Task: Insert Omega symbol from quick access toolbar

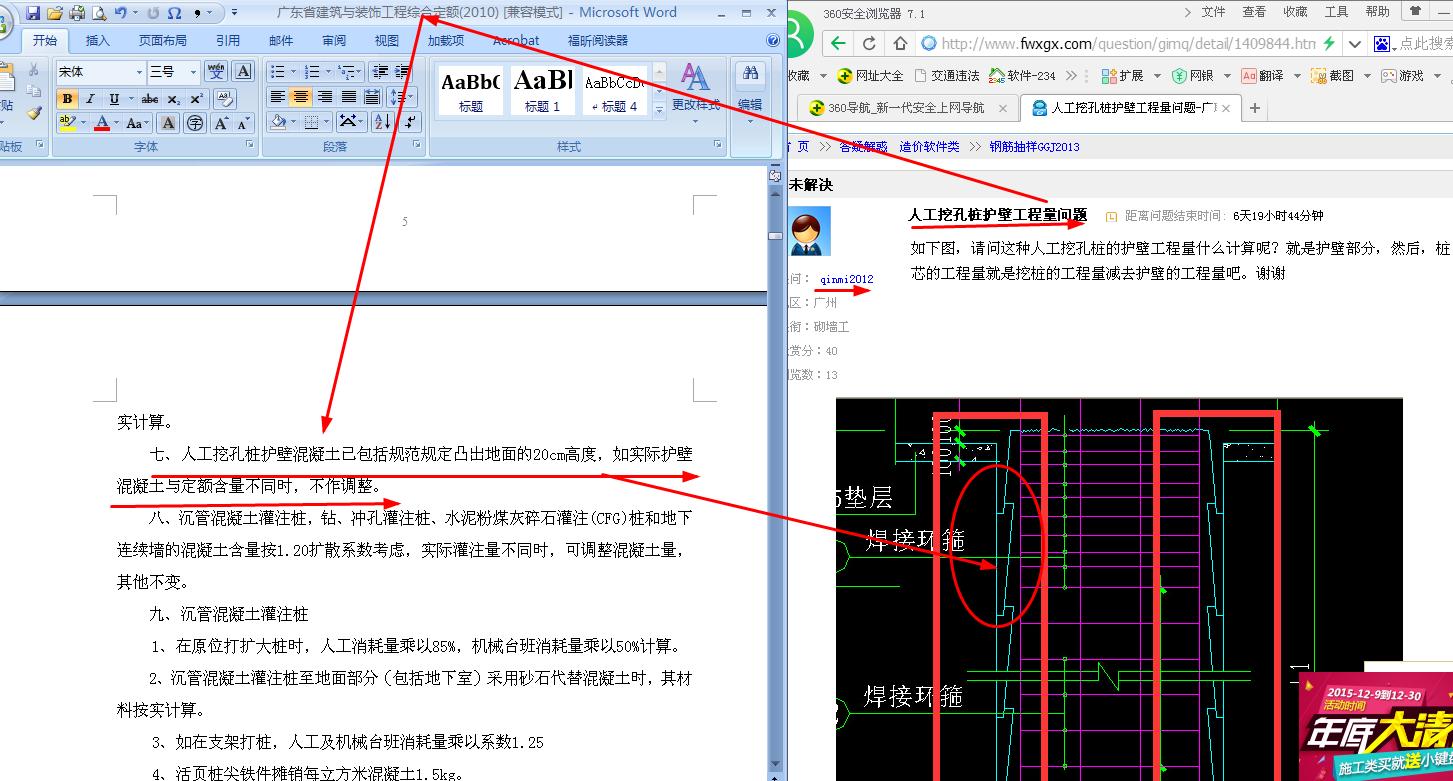Action: pyautogui.click(x=175, y=13)
